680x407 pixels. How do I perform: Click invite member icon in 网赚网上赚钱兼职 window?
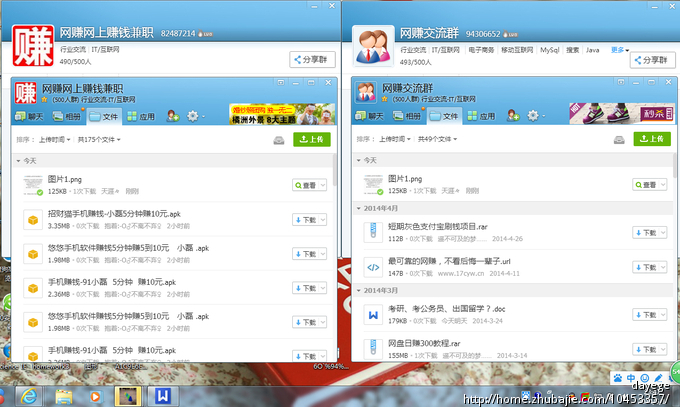point(173,116)
